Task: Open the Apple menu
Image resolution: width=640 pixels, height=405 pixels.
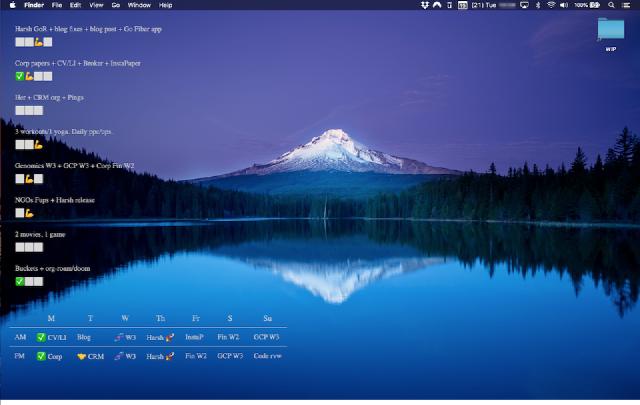Action: 12,5
